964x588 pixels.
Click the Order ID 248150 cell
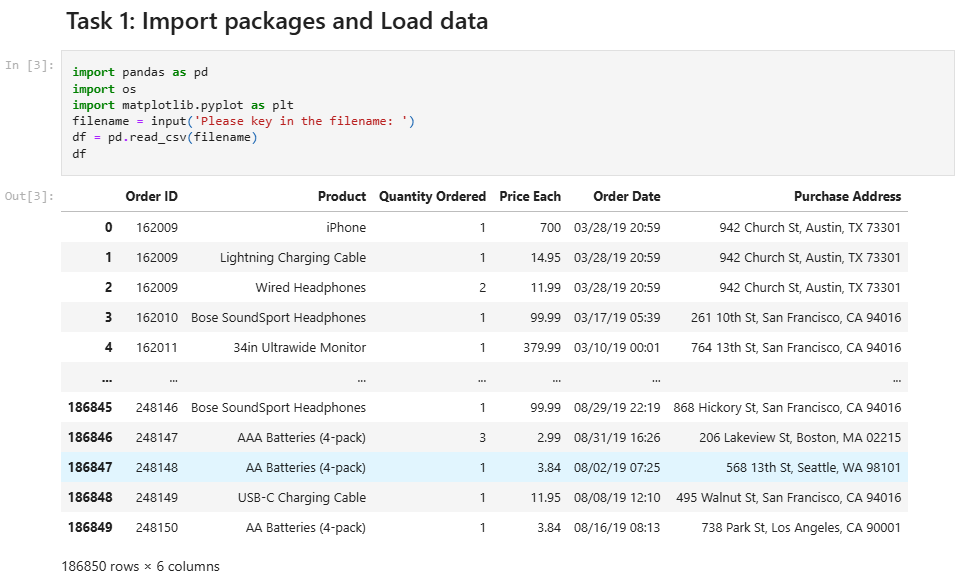pos(157,528)
